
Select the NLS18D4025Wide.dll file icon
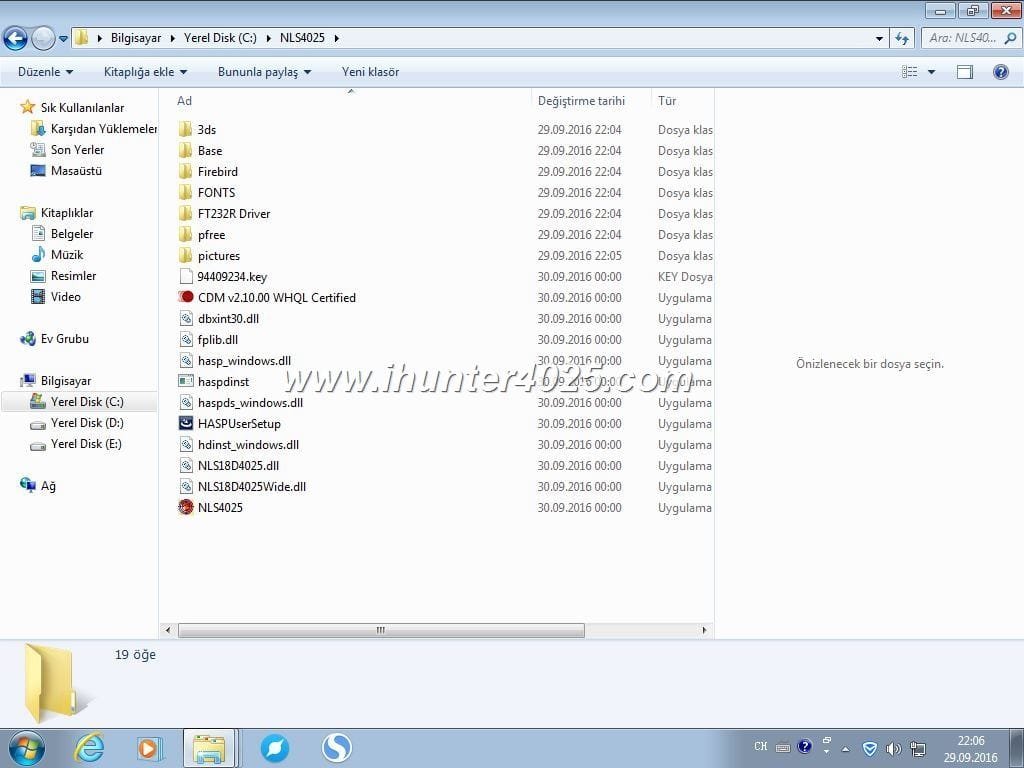click(185, 486)
